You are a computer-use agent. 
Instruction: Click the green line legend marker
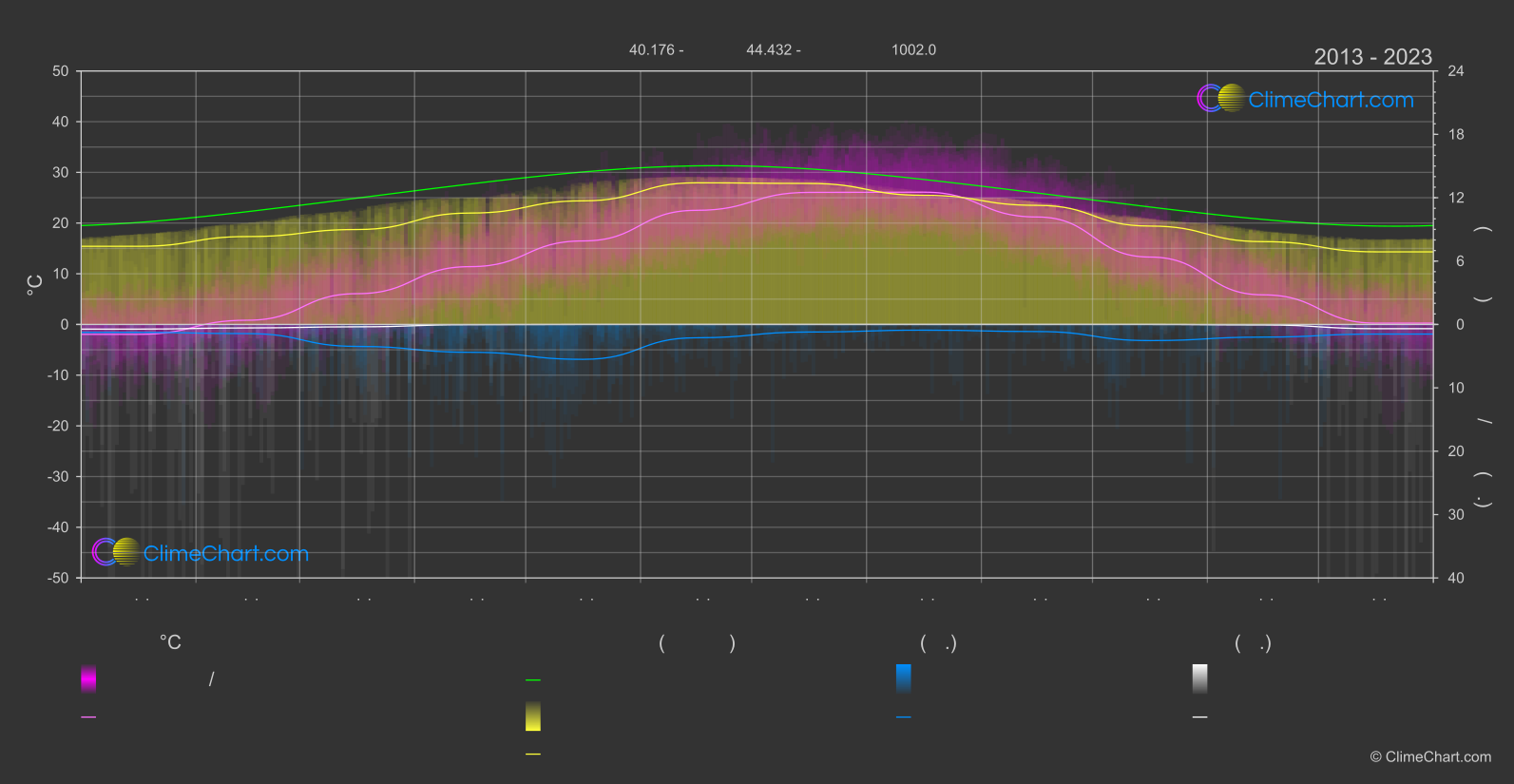coord(533,680)
